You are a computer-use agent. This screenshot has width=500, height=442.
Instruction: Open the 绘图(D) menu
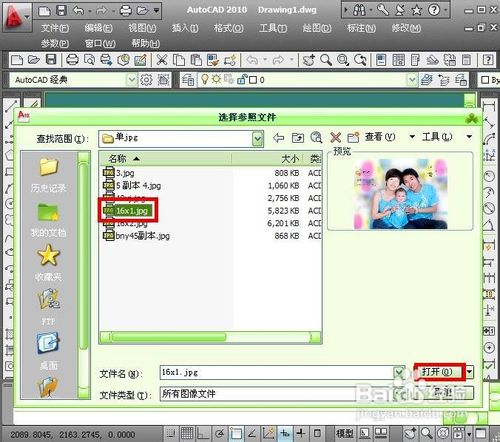[317, 28]
